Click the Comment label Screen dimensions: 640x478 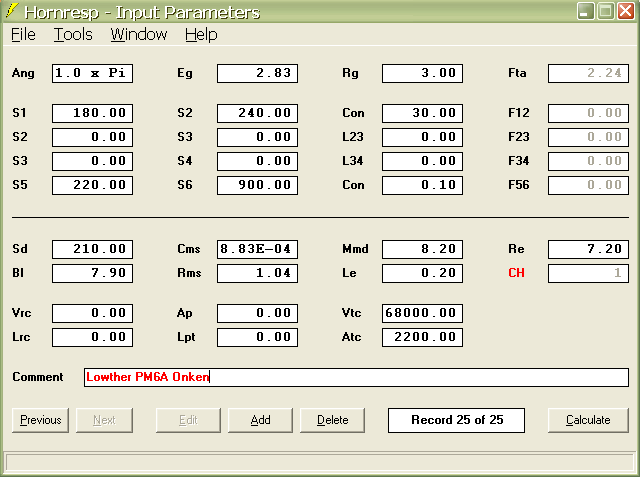pos(38,377)
